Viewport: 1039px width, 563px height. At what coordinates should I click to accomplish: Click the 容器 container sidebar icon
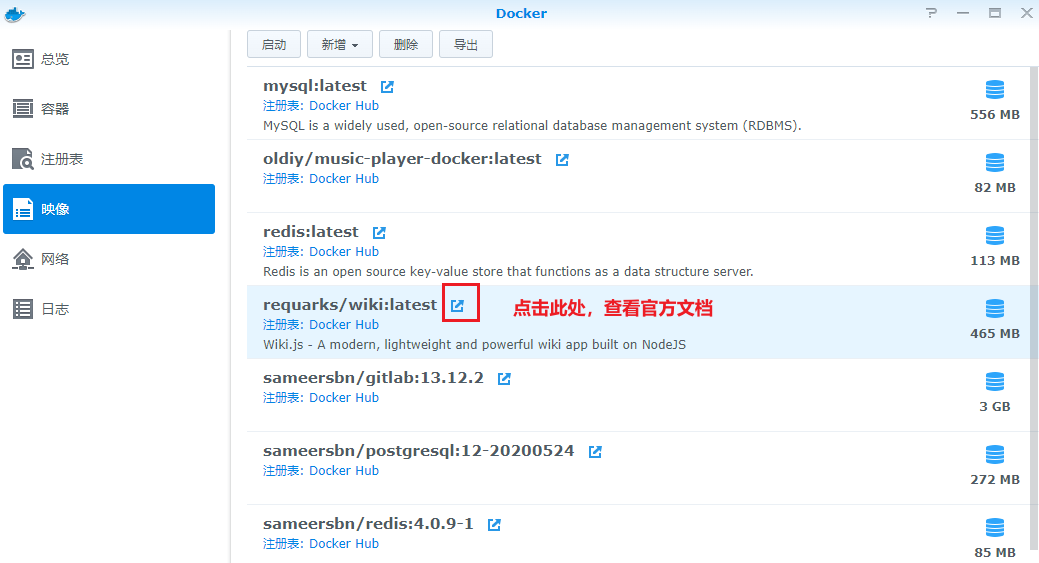23,109
